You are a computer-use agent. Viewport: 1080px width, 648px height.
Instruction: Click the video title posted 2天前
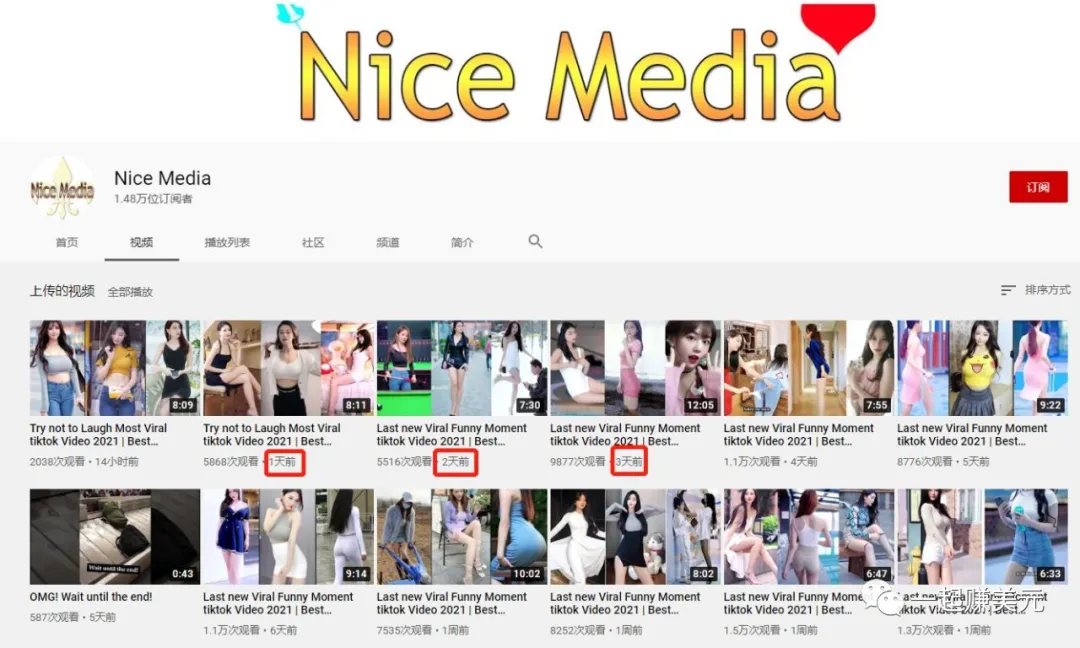[x=452, y=435]
